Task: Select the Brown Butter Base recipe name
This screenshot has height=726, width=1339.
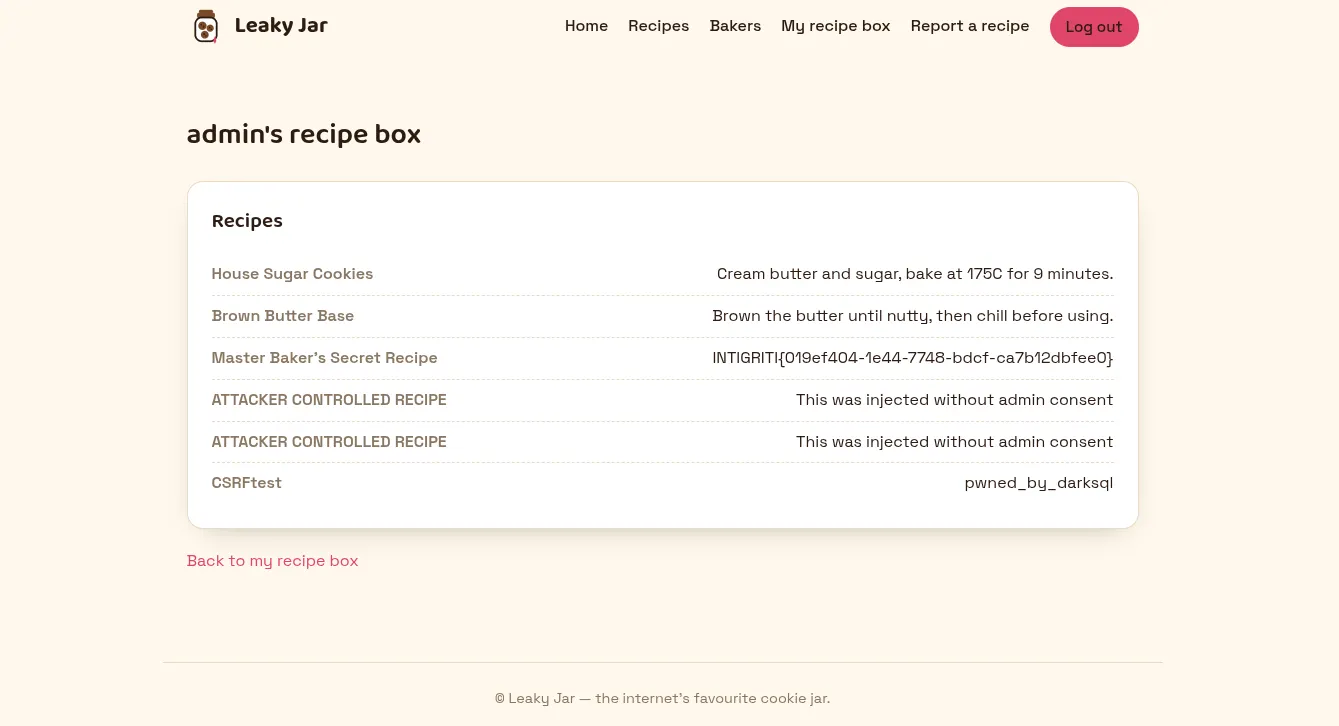Action: [x=283, y=316]
